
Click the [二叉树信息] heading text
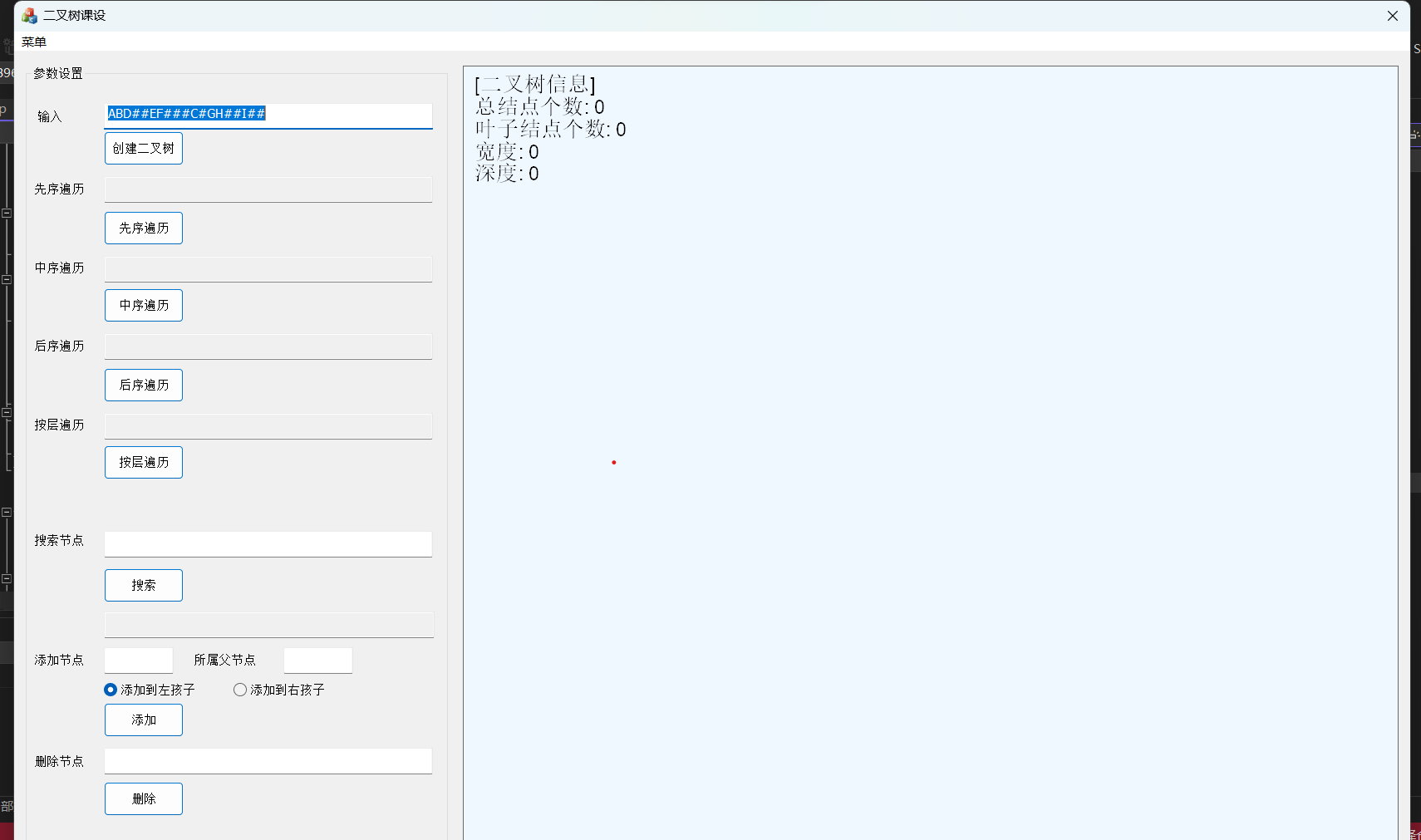[535, 84]
